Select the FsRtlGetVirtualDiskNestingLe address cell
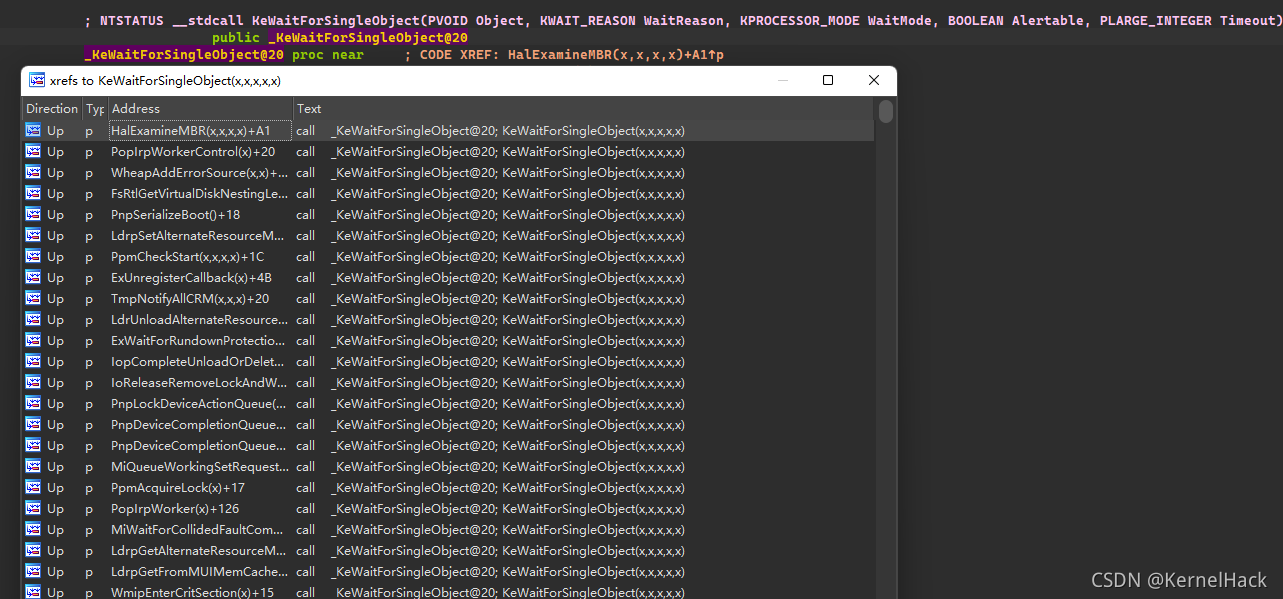This screenshot has height=599, width=1283. pos(199,193)
